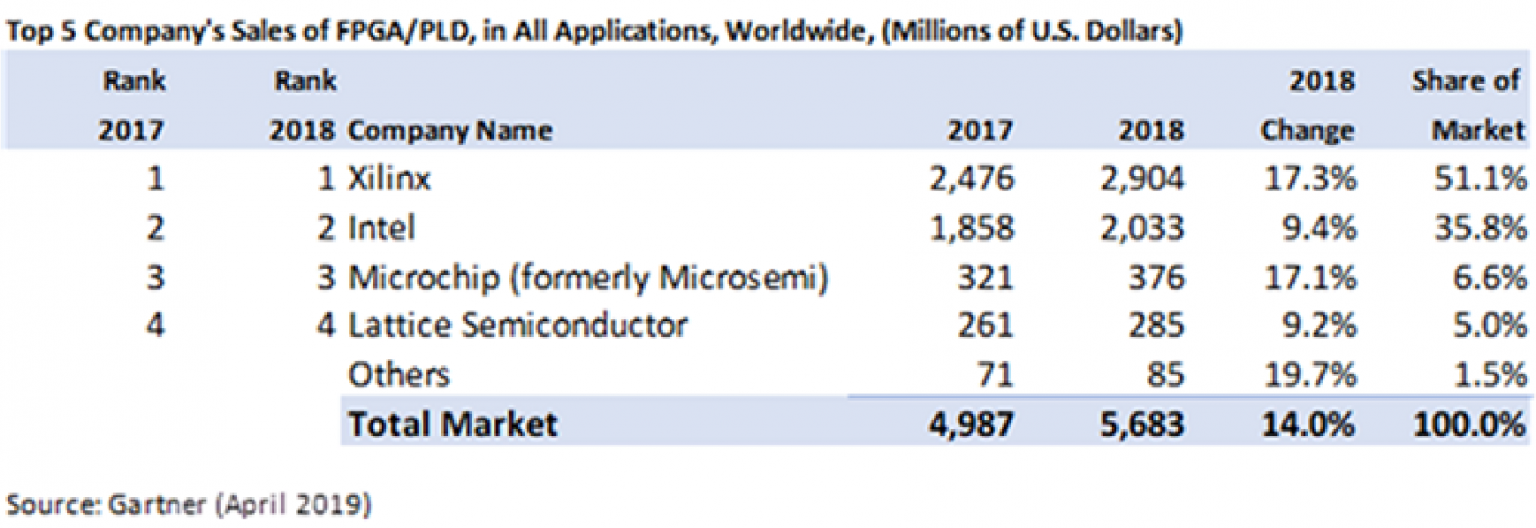This screenshot has width=1536, height=528.
Task: Select the Intel company name cell
Action: point(380,228)
